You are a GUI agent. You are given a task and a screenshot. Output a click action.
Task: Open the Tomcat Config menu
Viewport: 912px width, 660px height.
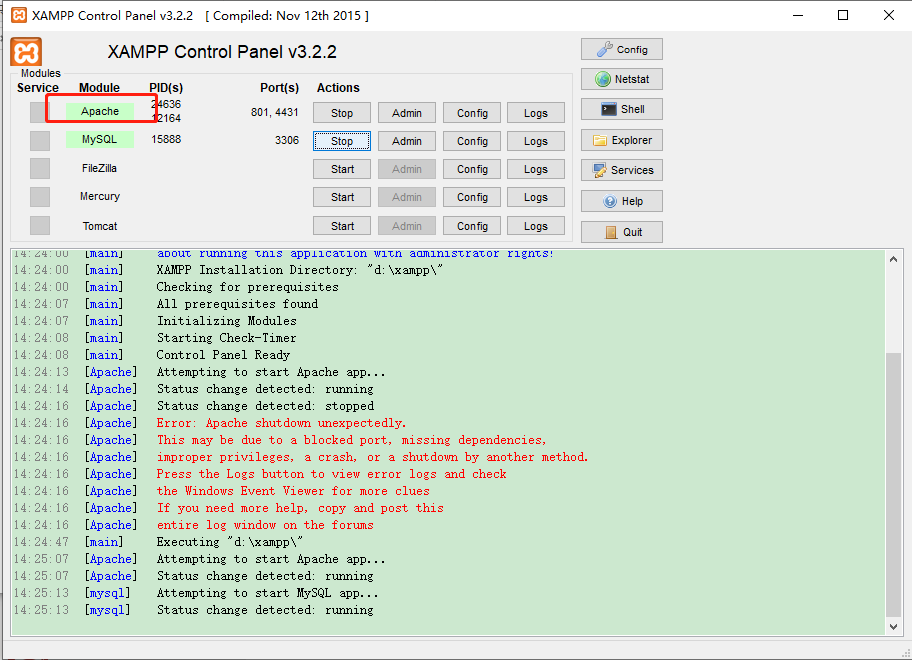tap(472, 226)
